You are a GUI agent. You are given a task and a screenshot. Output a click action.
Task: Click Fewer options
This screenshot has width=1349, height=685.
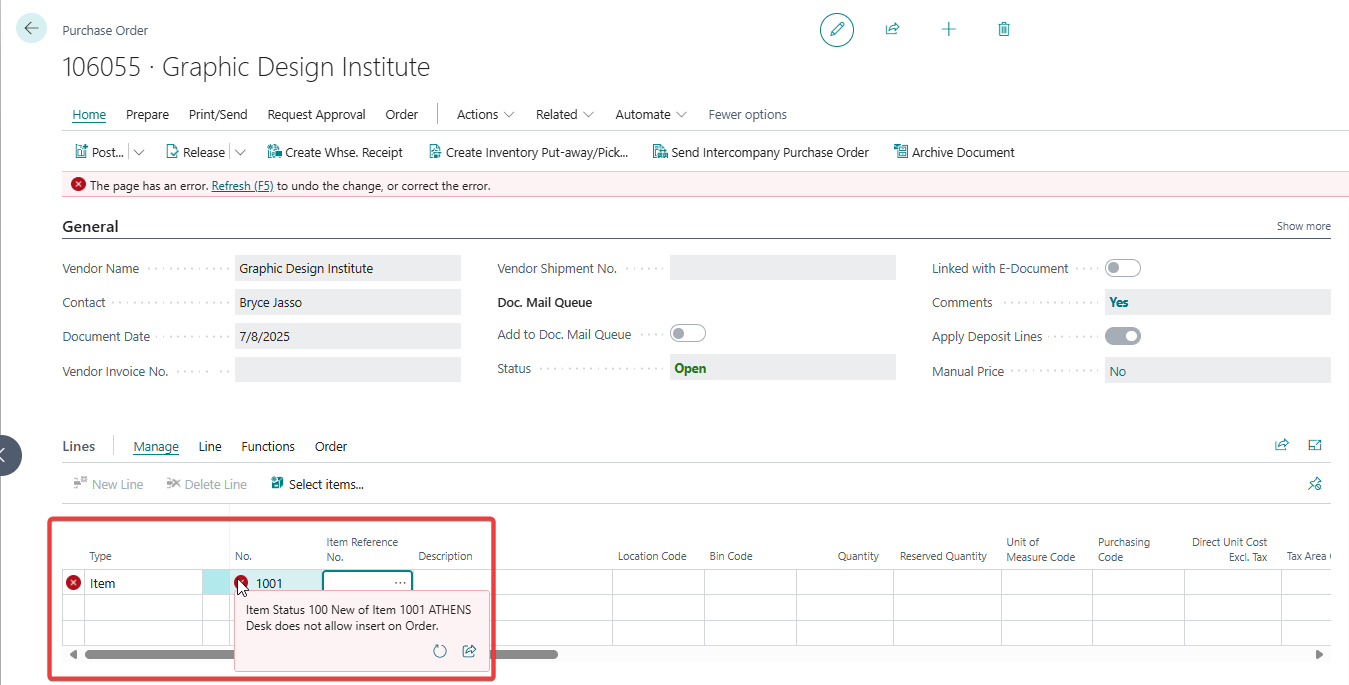pos(748,114)
